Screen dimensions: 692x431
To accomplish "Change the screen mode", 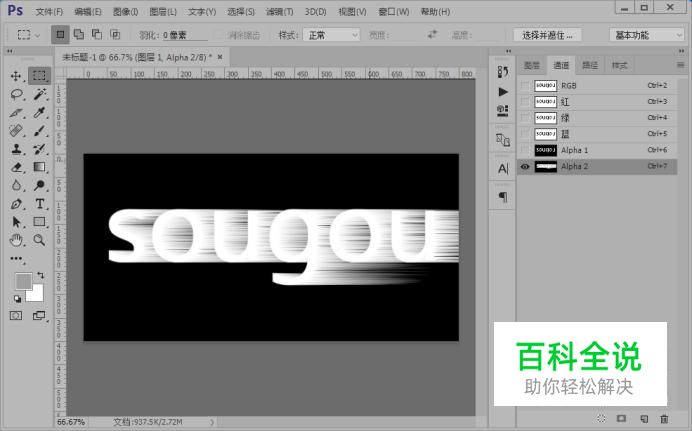I will pyautogui.click(x=39, y=315).
